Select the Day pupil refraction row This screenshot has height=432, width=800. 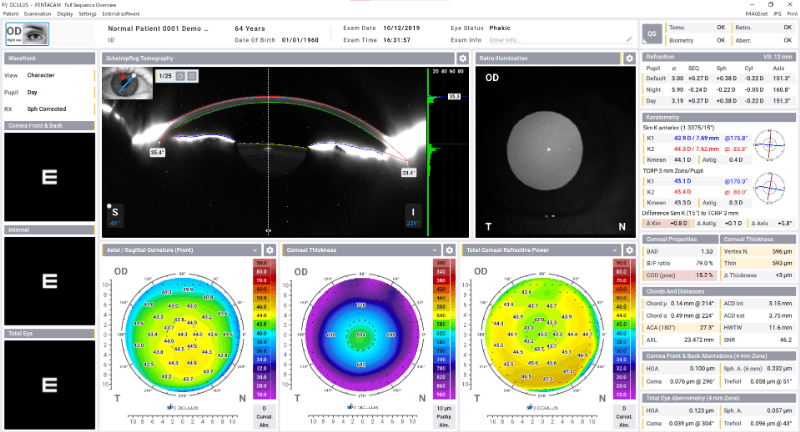pyautogui.click(x=718, y=101)
